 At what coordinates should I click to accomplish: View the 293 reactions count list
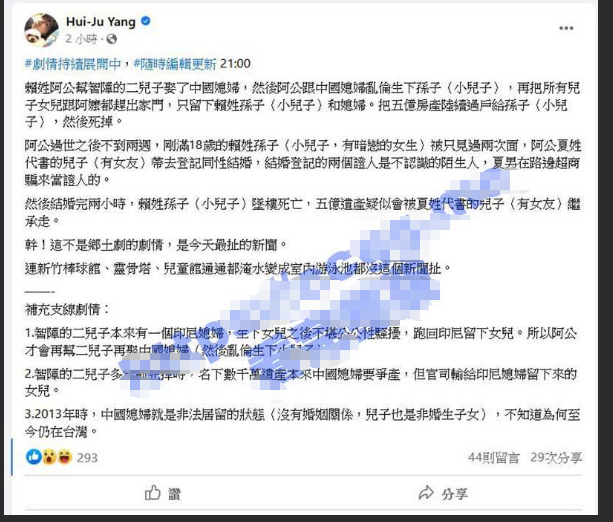pyautogui.click(x=87, y=457)
